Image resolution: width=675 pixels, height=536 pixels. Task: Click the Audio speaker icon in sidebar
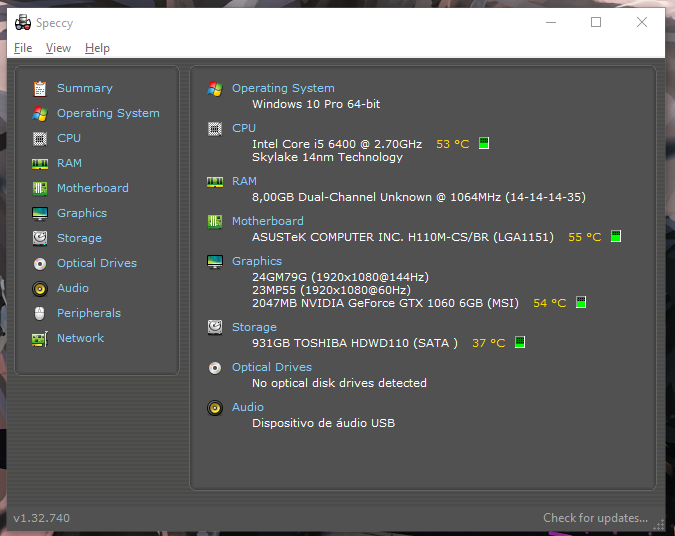(40, 288)
